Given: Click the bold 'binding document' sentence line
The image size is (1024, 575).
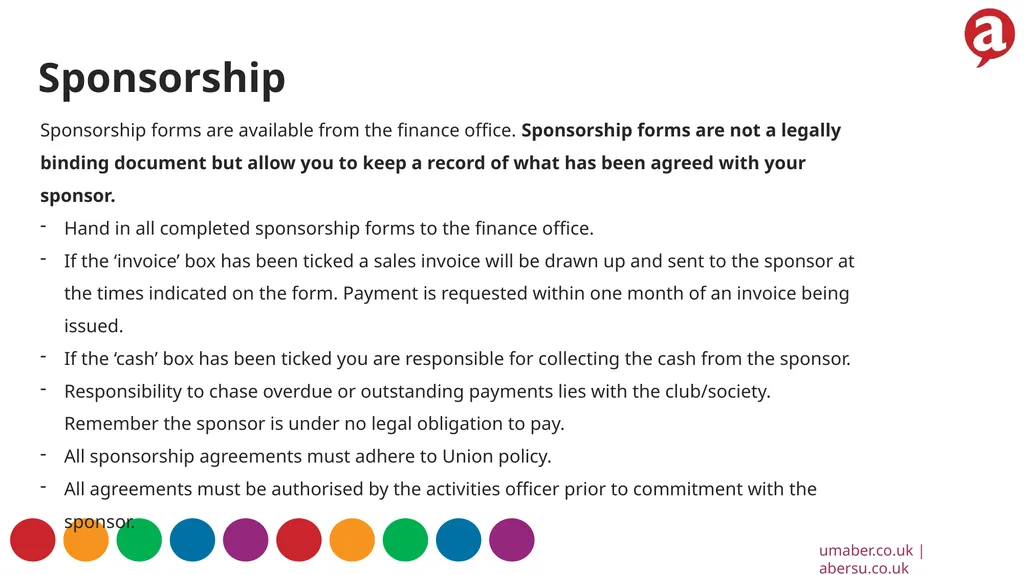Looking at the screenshot, I should [x=423, y=163].
